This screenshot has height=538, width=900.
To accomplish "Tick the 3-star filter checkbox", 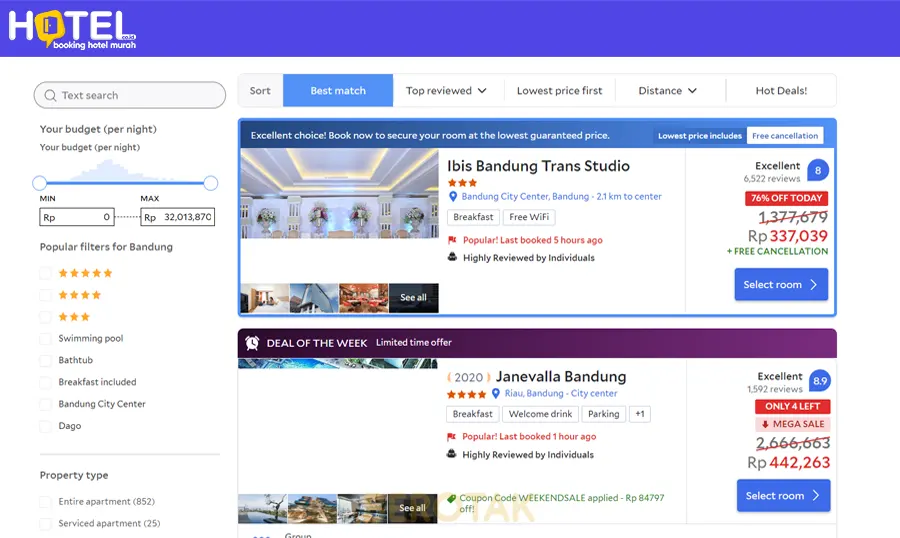I will [x=45, y=317].
